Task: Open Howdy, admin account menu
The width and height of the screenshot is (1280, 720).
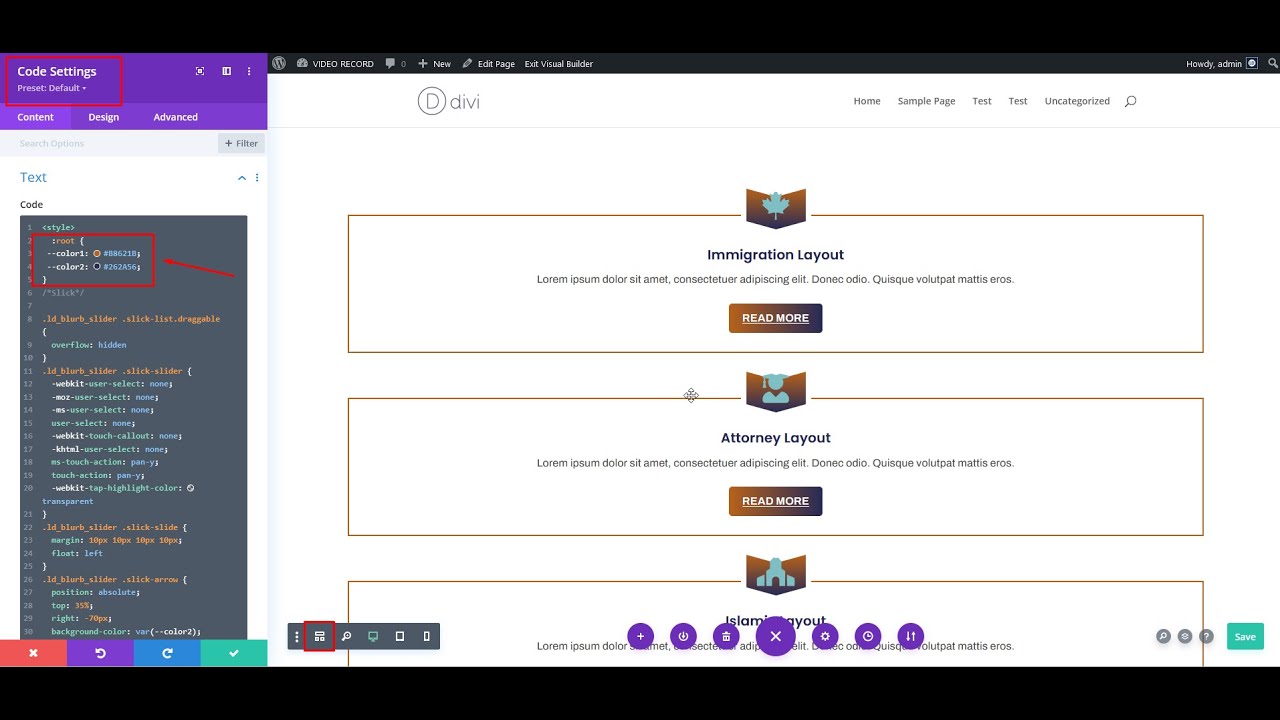Action: coord(1222,63)
